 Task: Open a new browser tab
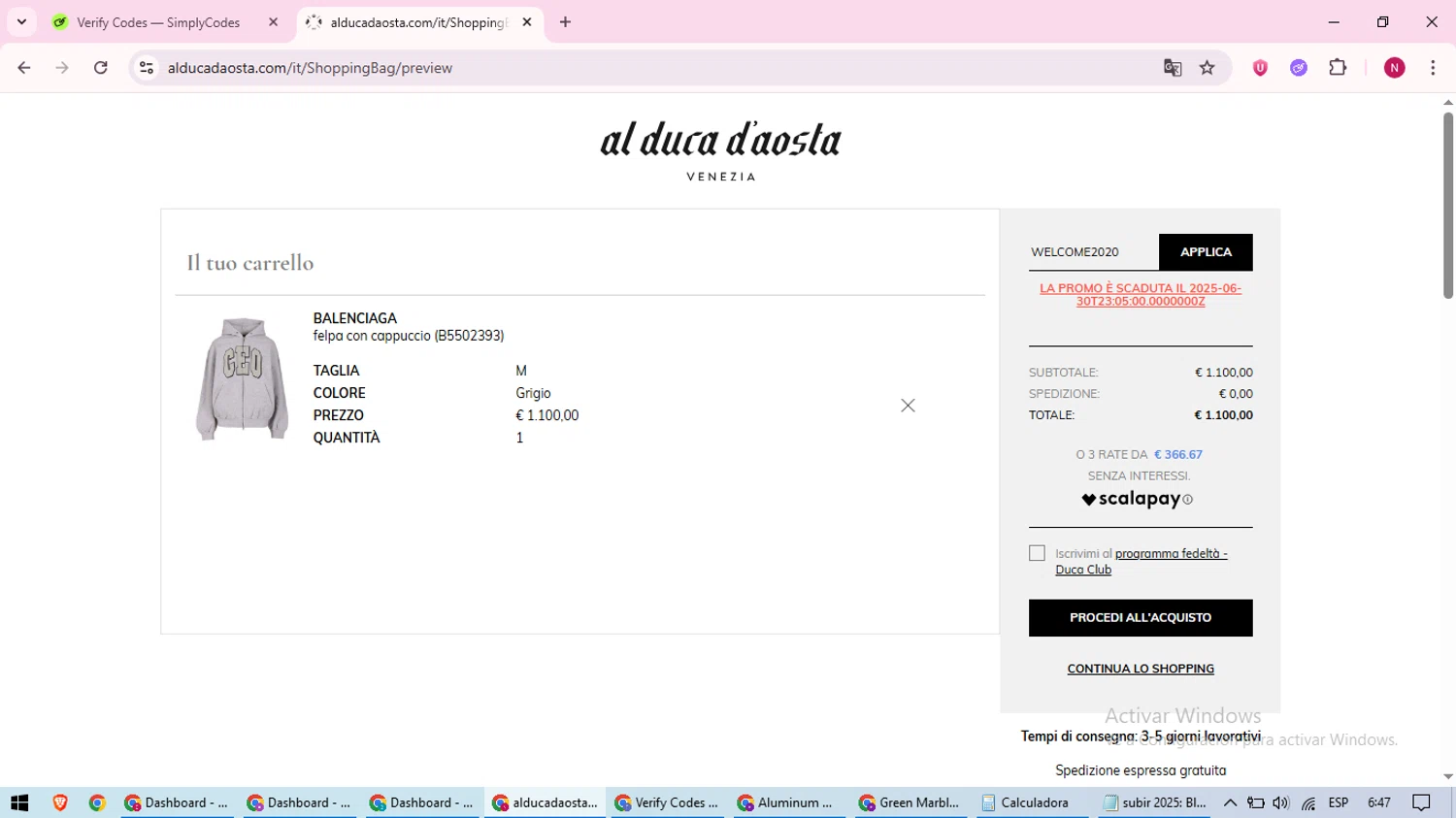pyautogui.click(x=566, y=22)
